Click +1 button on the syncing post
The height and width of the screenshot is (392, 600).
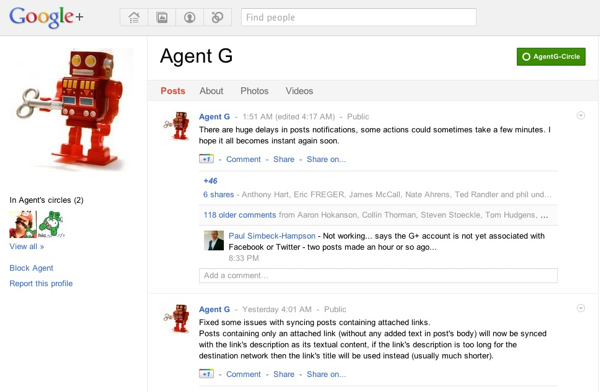pyautogui.click(x=206, y=374)
